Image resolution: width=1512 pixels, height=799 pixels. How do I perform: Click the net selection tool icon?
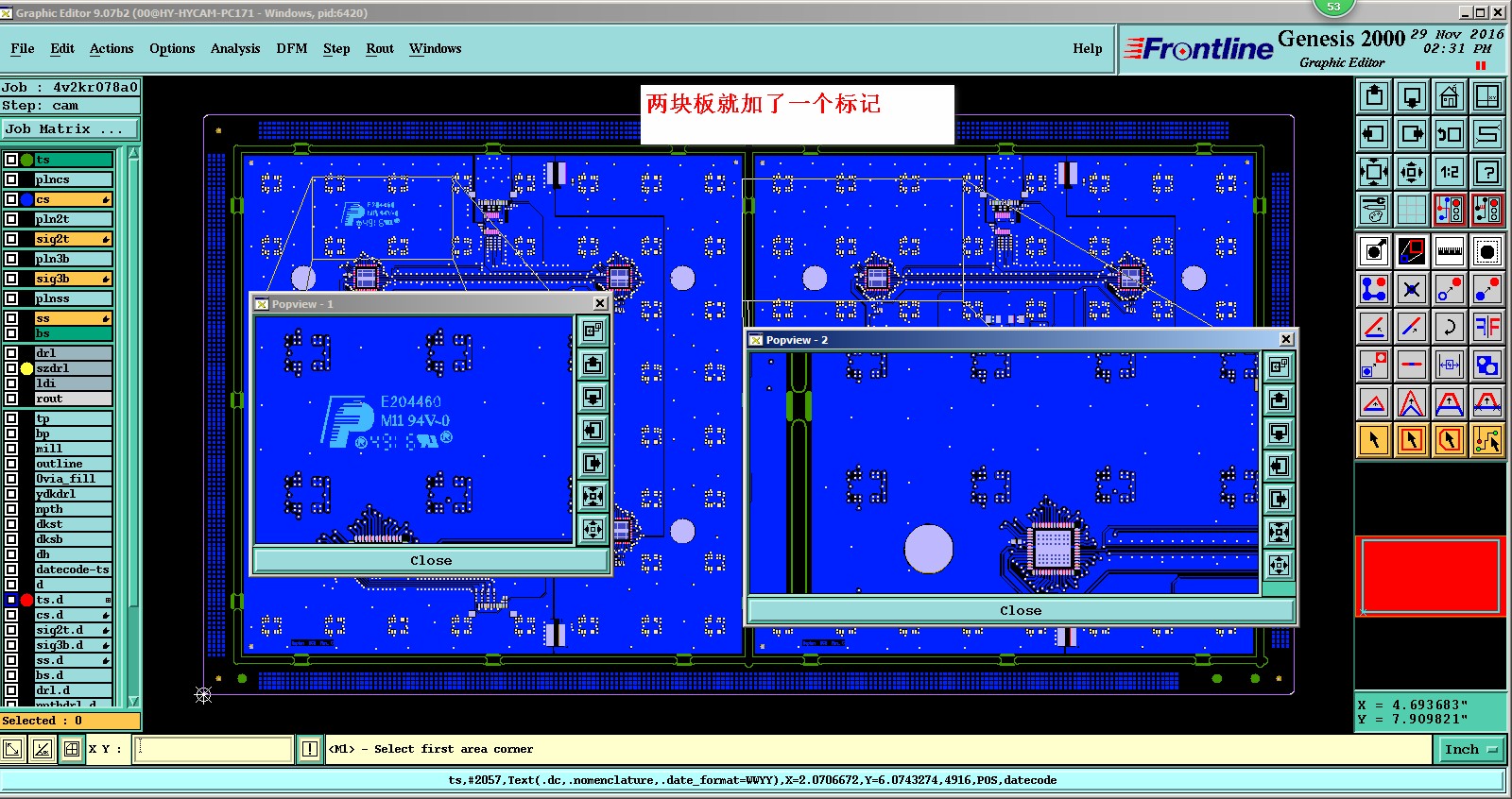tap(1486, 439)
